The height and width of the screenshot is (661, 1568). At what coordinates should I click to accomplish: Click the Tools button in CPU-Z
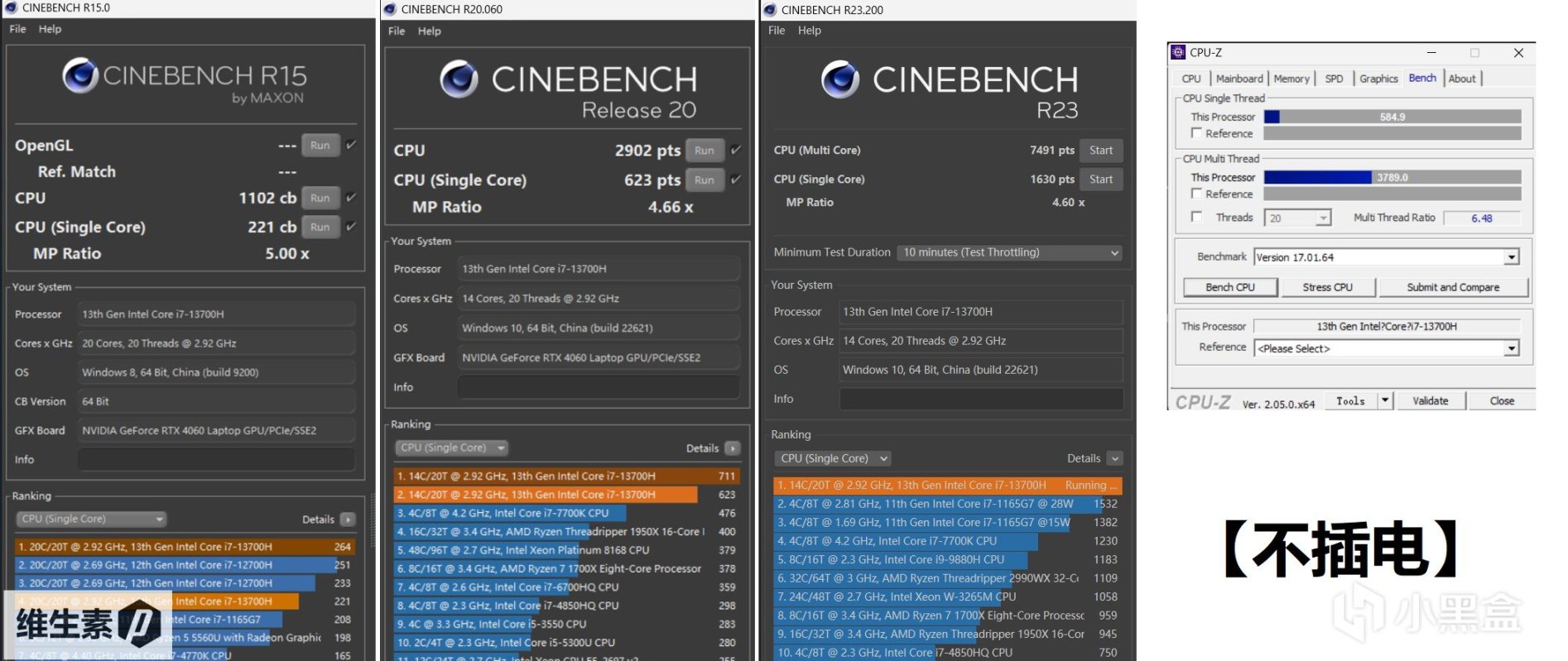(x=1351, y=401)
